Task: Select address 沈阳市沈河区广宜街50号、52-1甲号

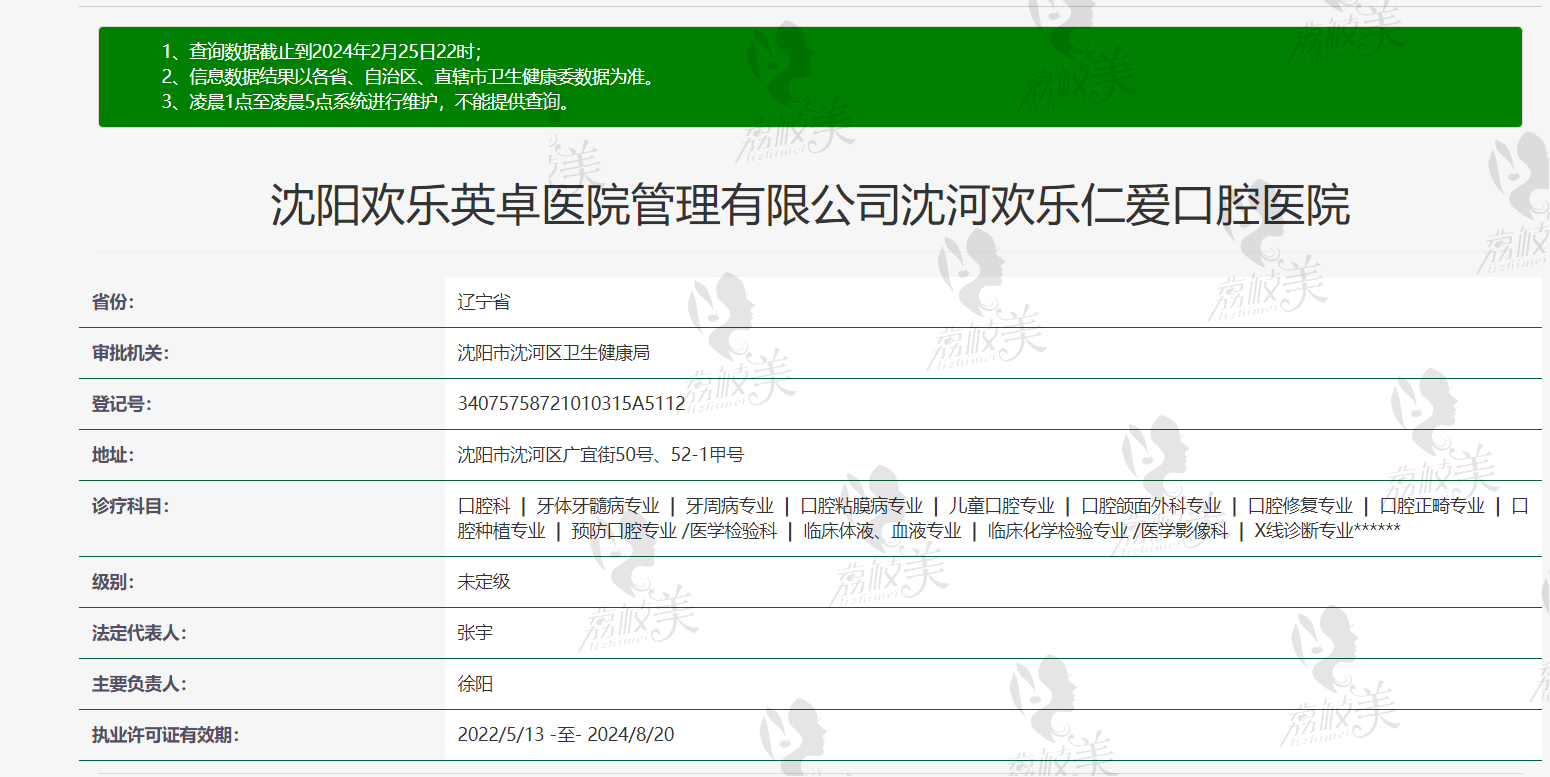Action: point(601,455)
